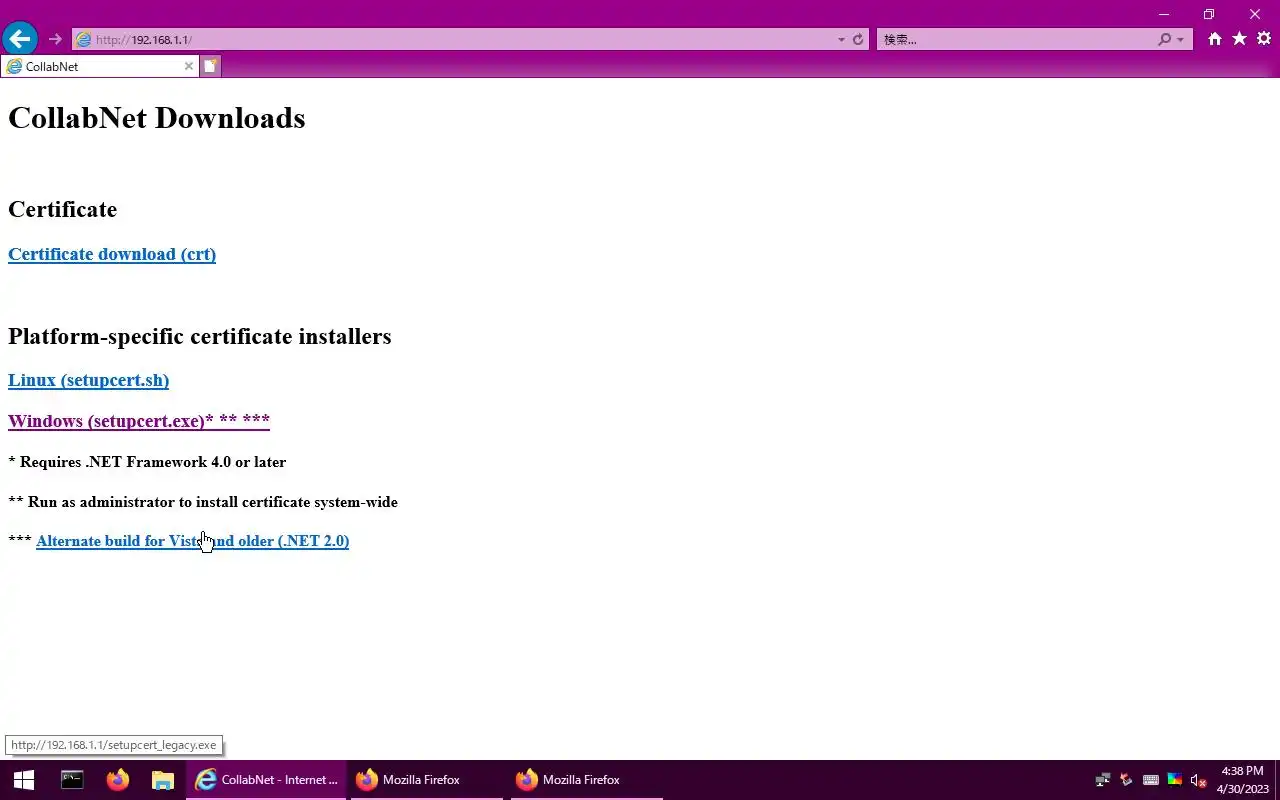This screenshot has width=1280, height=800.
Task: Click the magnifier search icon
Action: (x=1164, y=39)
